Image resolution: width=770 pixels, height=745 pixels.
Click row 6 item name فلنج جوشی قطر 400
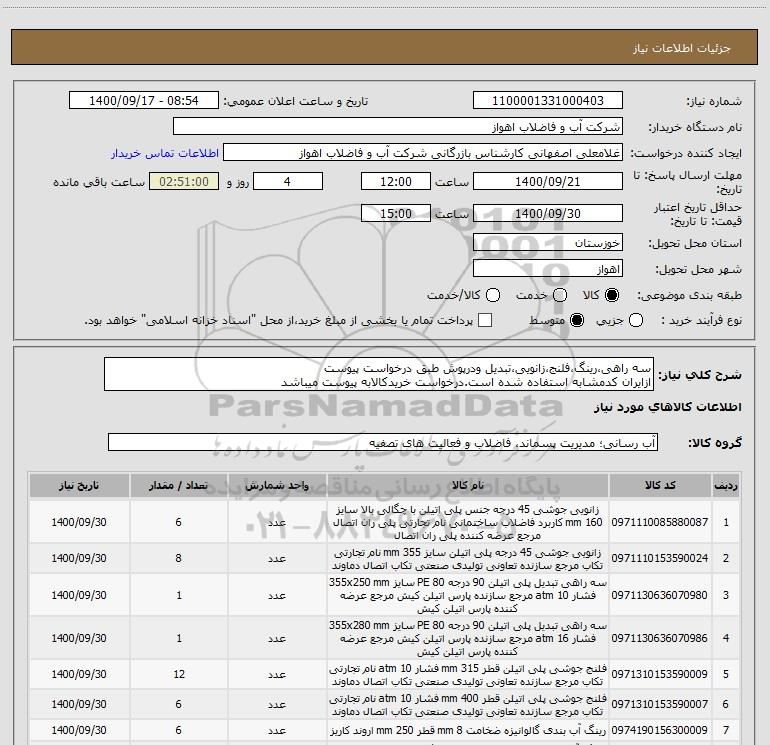468,705
